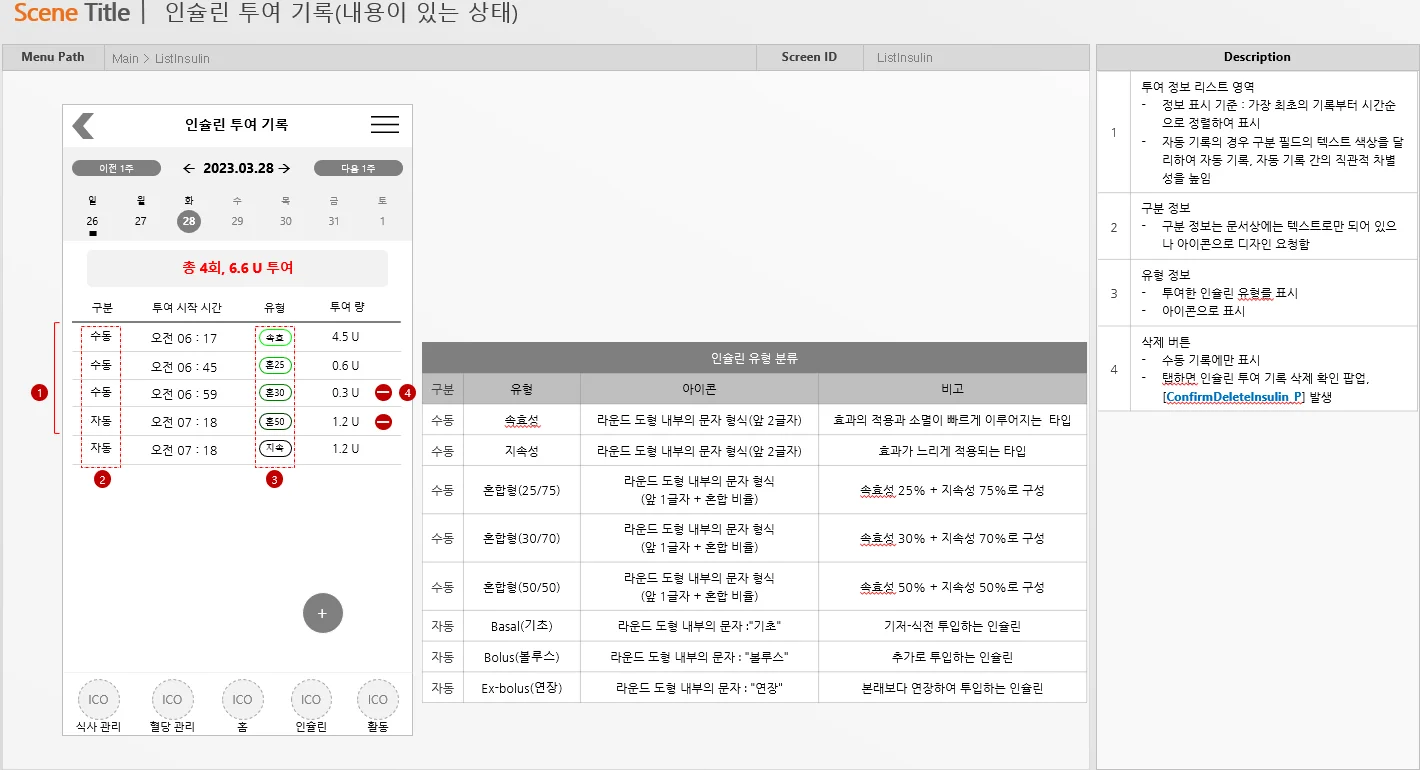
Task: Click the 4.5 U dose value
Action: (346, 337)
